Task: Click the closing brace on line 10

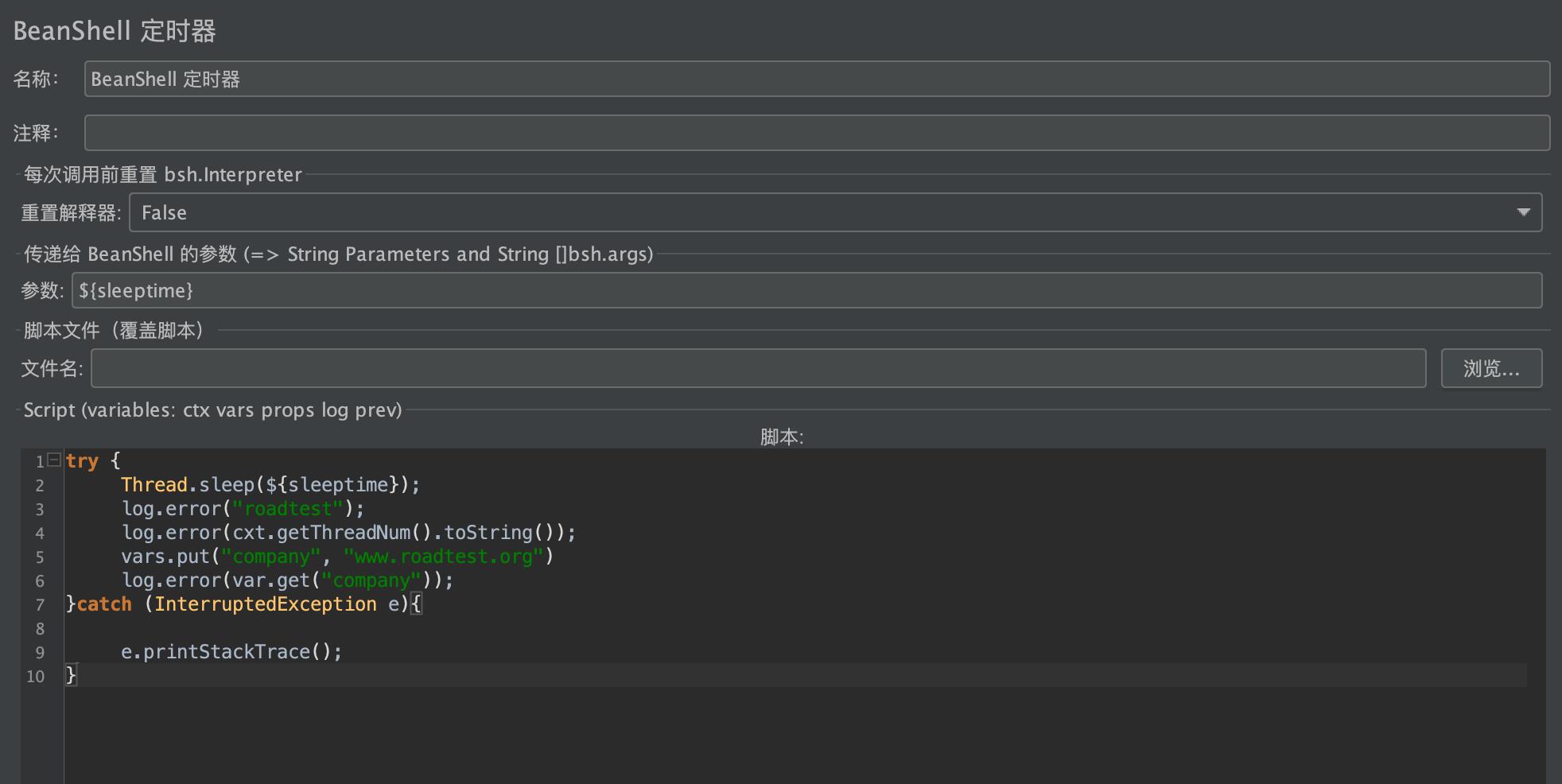Action: click(72, 675)
